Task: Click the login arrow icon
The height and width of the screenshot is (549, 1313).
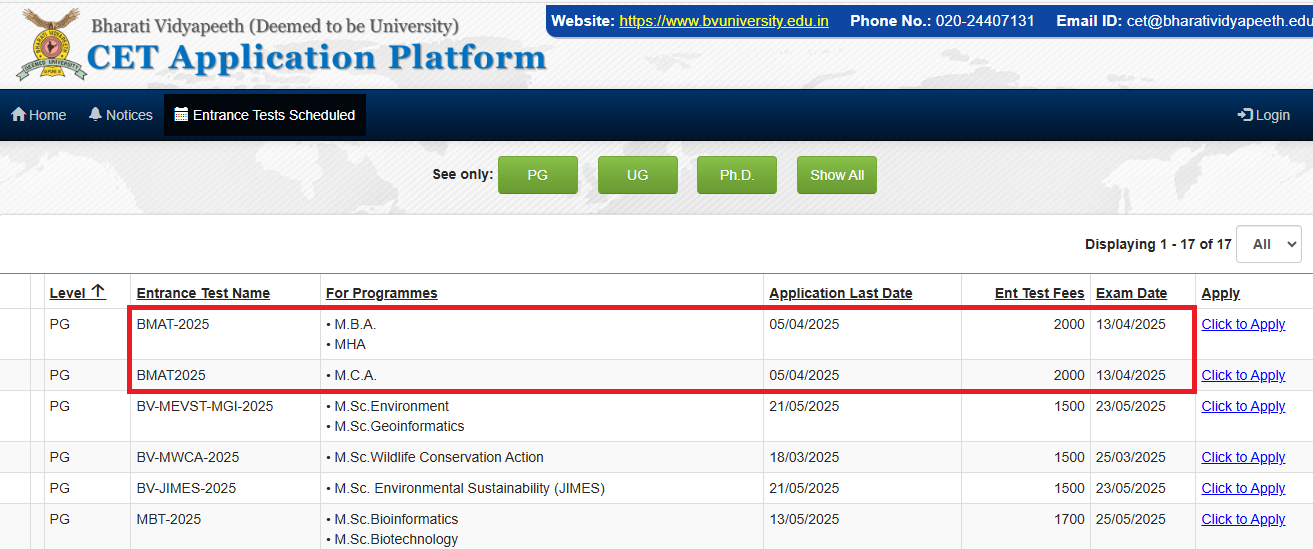Action: 1245,115
